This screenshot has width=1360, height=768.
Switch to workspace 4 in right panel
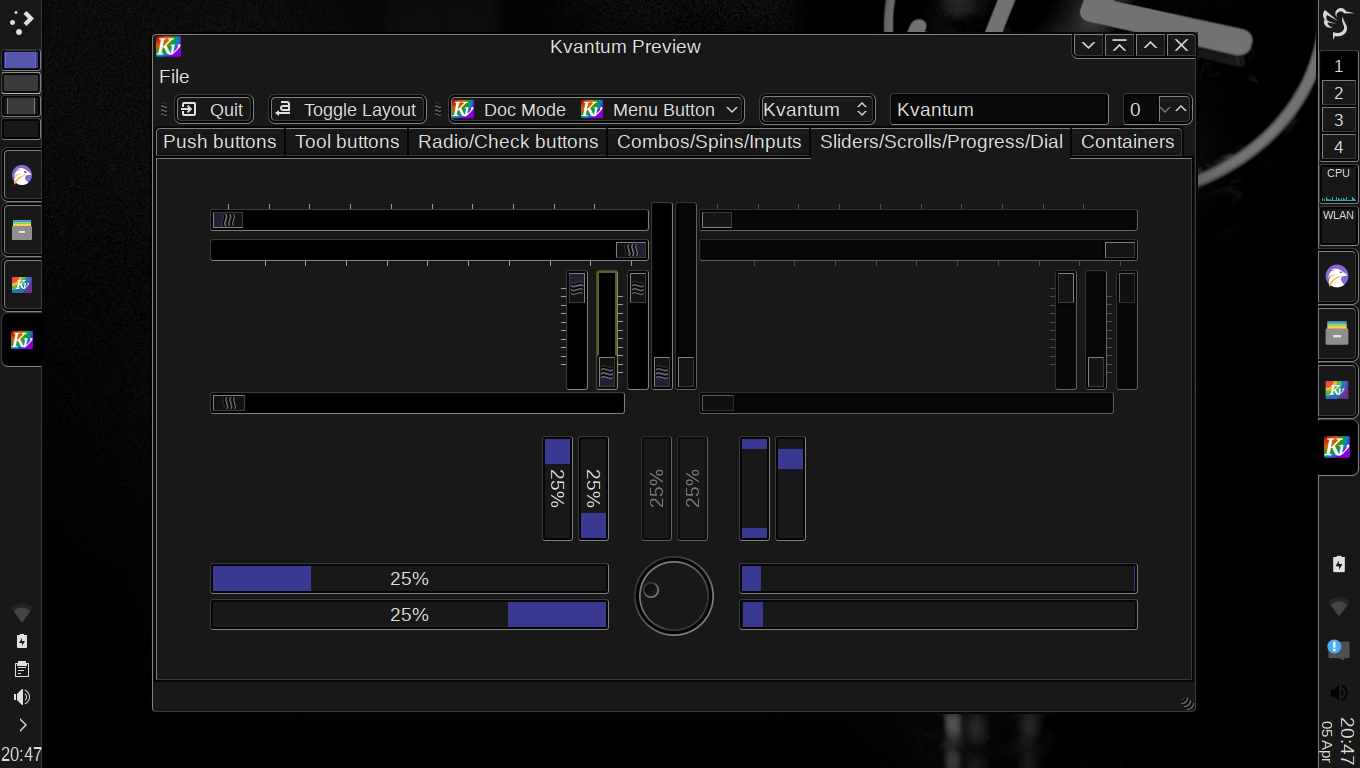click(x=1339, y=147)
